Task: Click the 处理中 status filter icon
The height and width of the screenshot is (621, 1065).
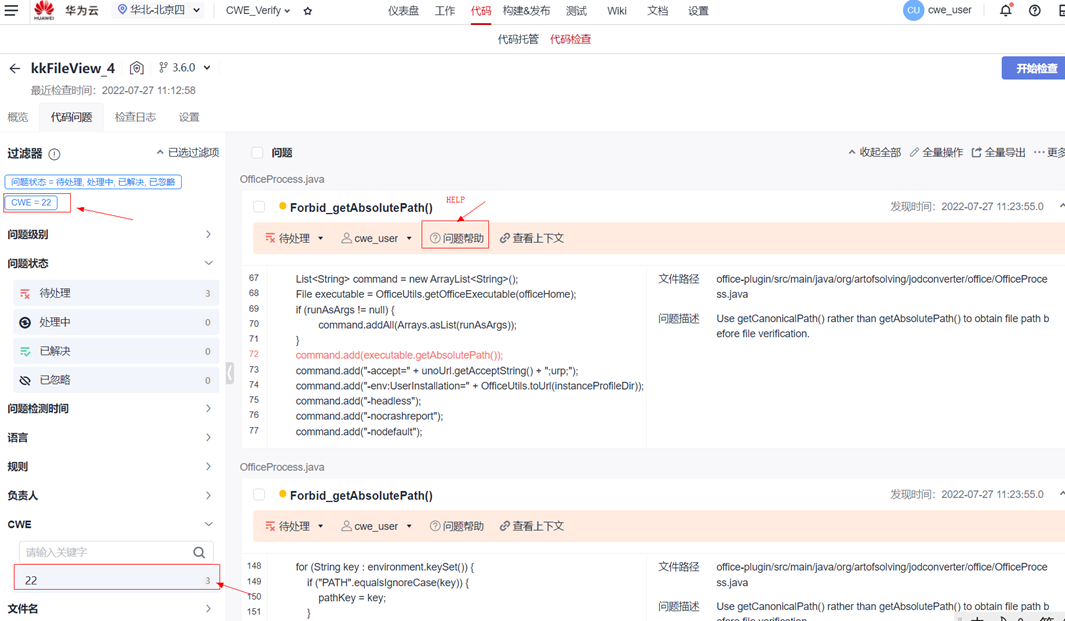Action: (x=25, y=323)
